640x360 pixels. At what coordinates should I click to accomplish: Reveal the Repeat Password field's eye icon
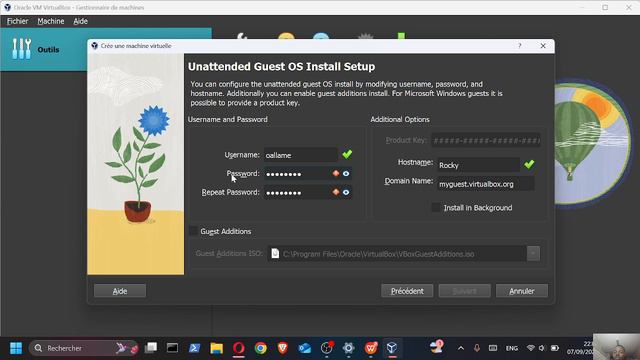(346, 192)
